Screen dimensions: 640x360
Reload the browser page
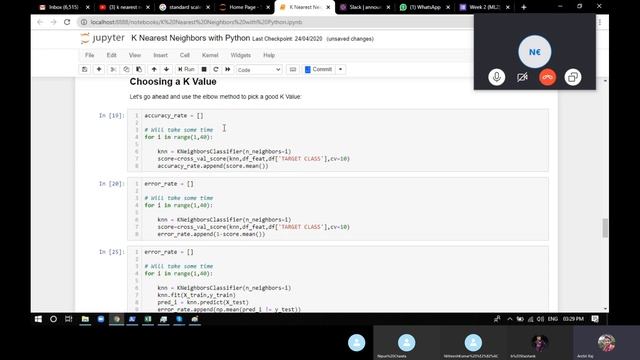click(x=67, y=22)
